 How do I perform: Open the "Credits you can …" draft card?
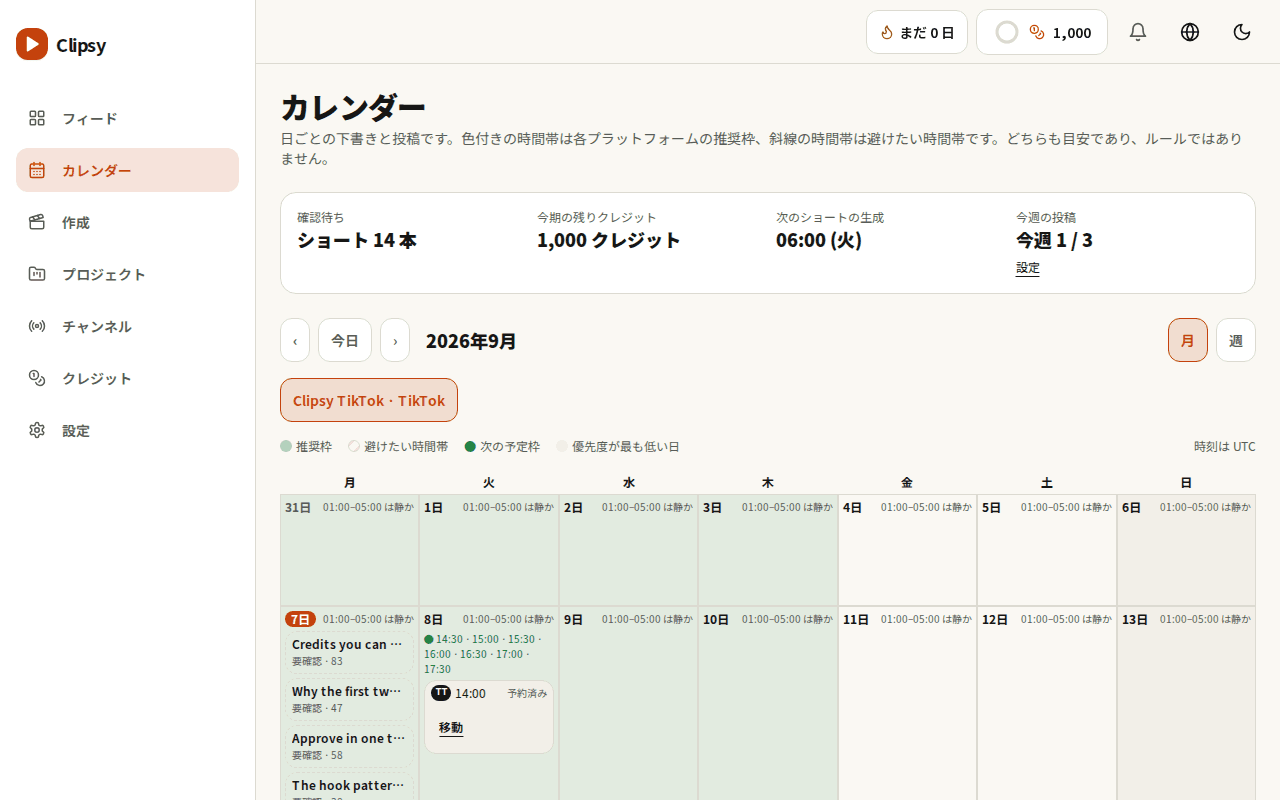pos(349,652)
